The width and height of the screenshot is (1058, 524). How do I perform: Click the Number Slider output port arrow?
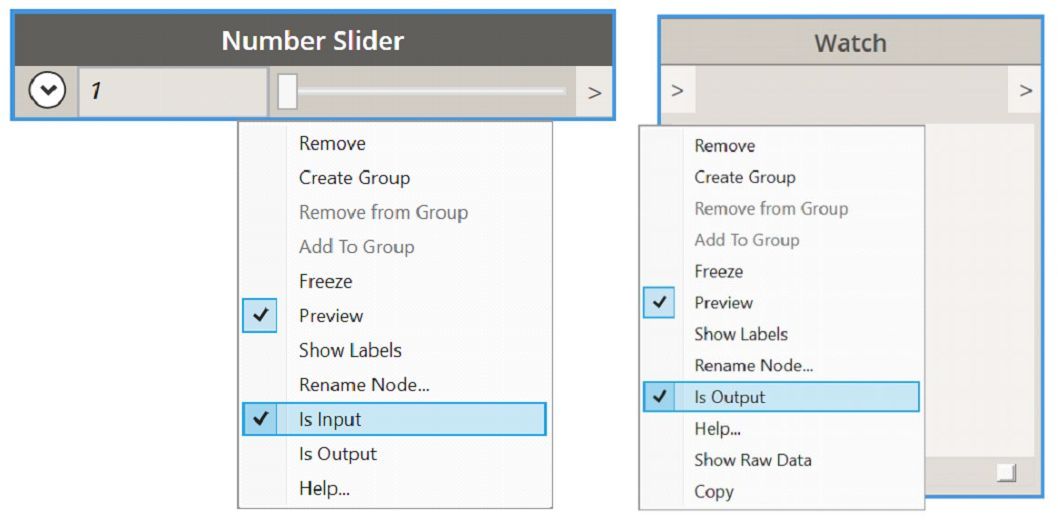pyautogui.click(x=594, y=92)
